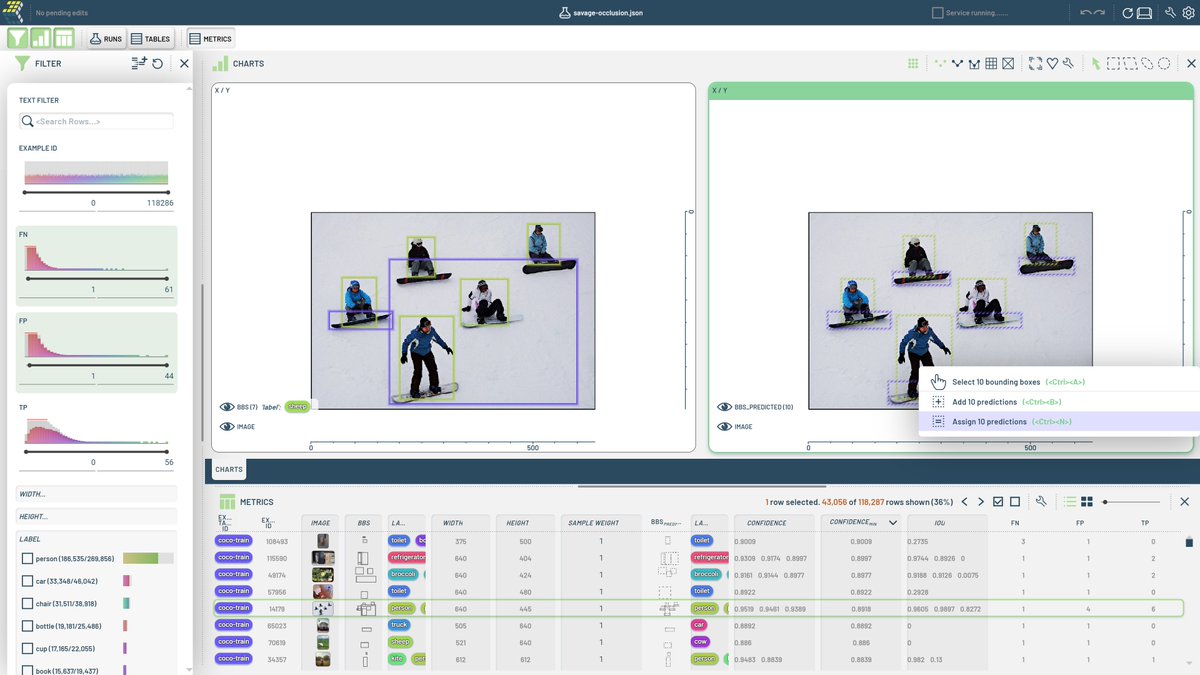The height and width of the screenshot is (675, 1200).
Task: Open chart settings wrench icon
Action: click(x=1068, y=63)
